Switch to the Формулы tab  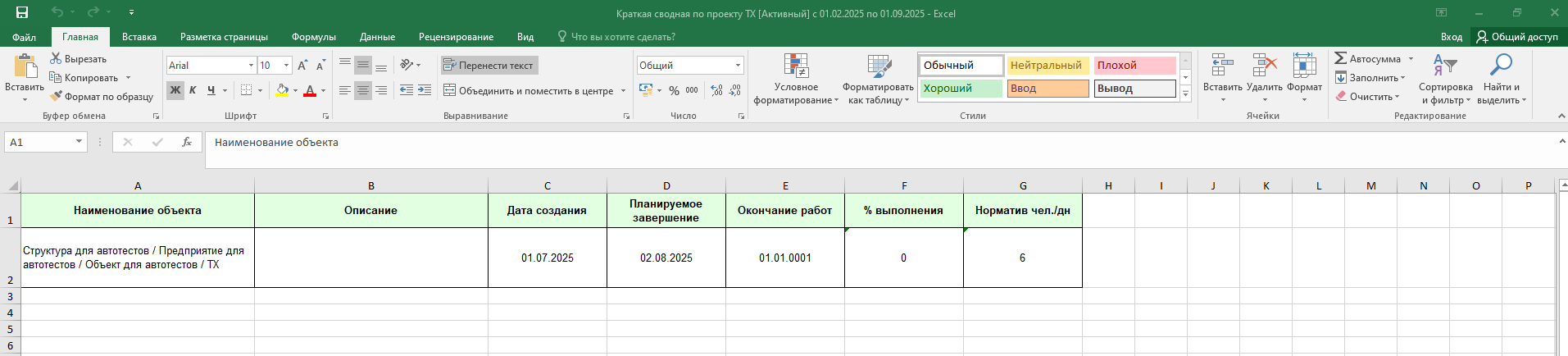point(314,37)
